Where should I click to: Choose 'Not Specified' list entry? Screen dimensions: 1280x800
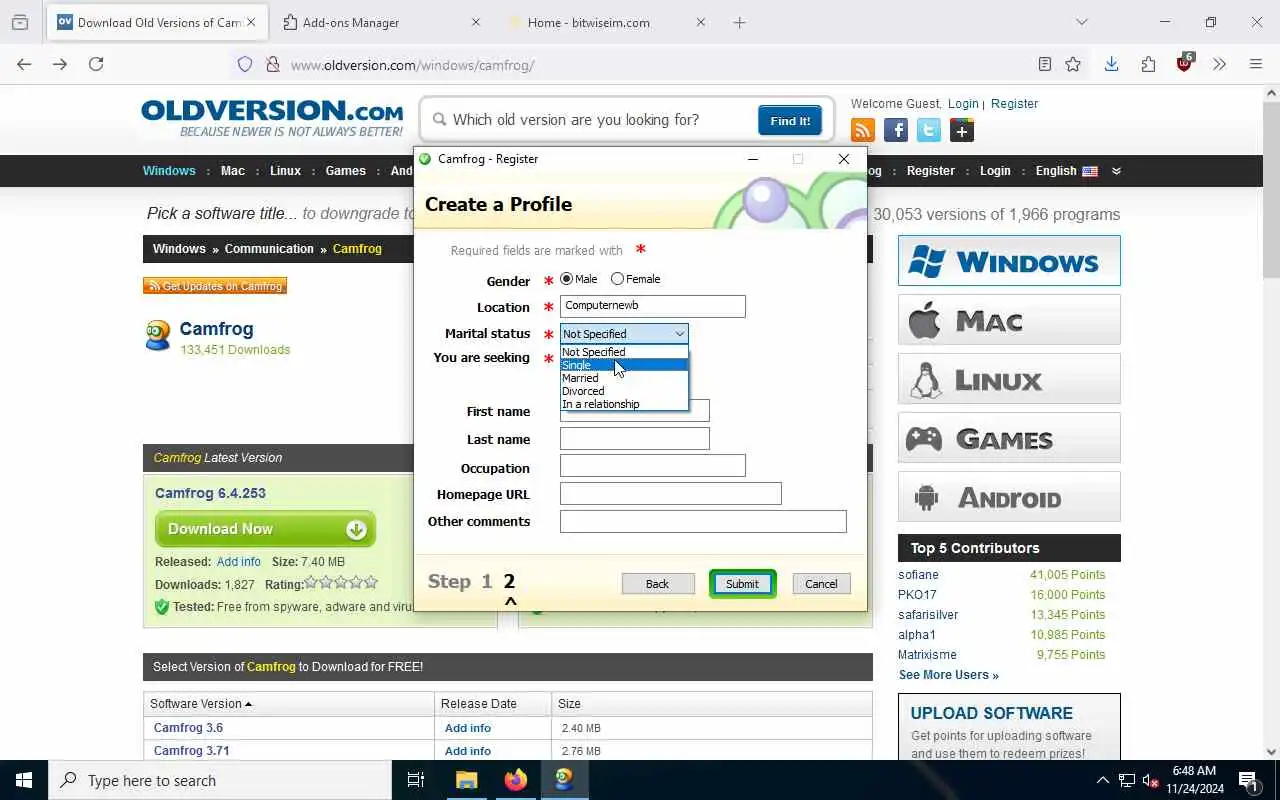[x=624, y=352]
